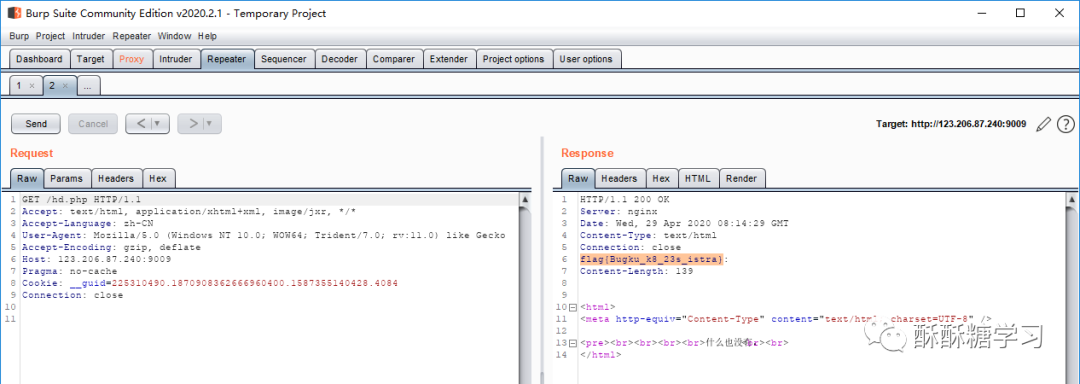Click the Accept-Encoding header line

coord(111,247)
